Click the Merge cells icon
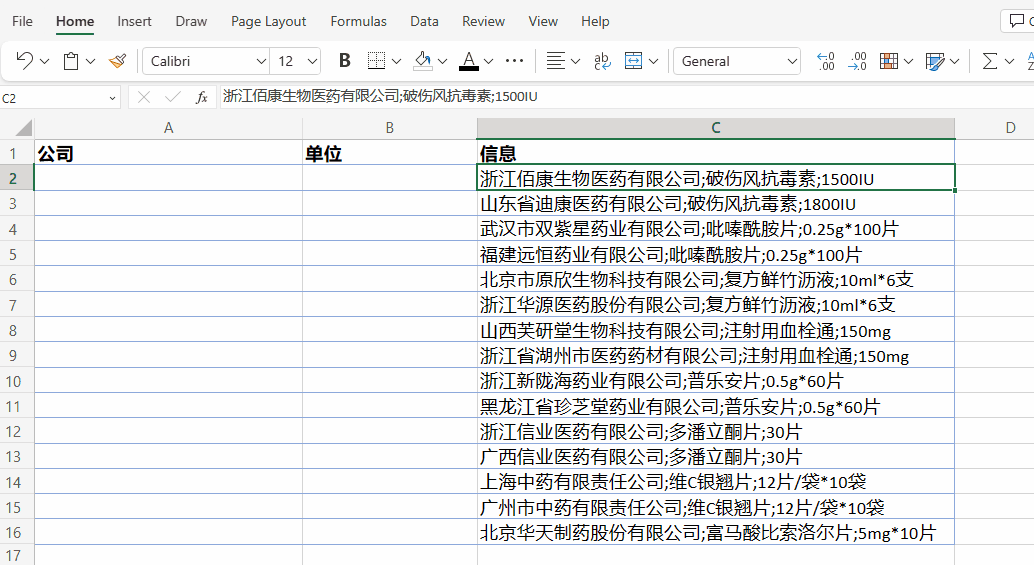This screenshot has width=1034, height=565. pos(633,61)
